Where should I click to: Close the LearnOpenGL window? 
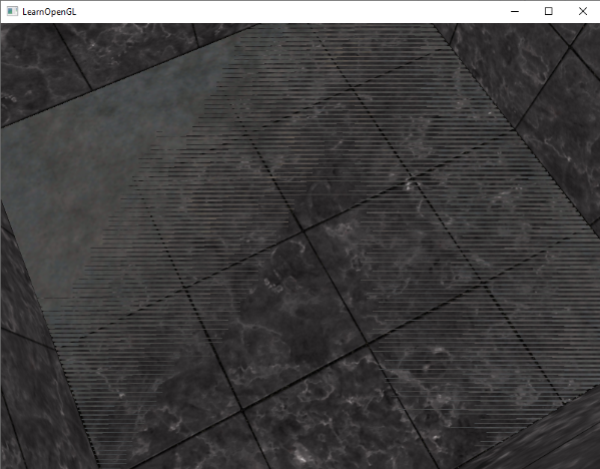pos(582,11)
